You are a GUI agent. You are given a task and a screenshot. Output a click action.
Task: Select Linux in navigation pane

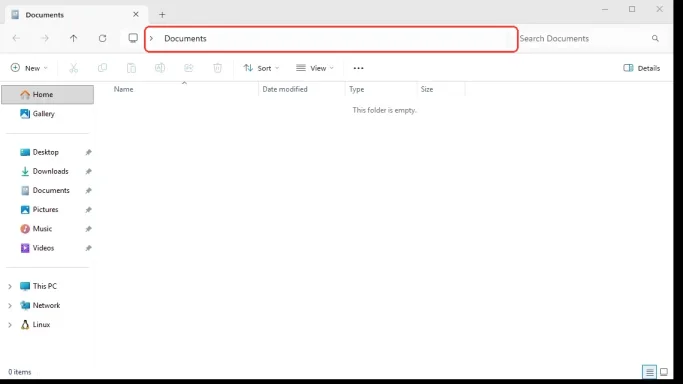(x=41, y=324)
